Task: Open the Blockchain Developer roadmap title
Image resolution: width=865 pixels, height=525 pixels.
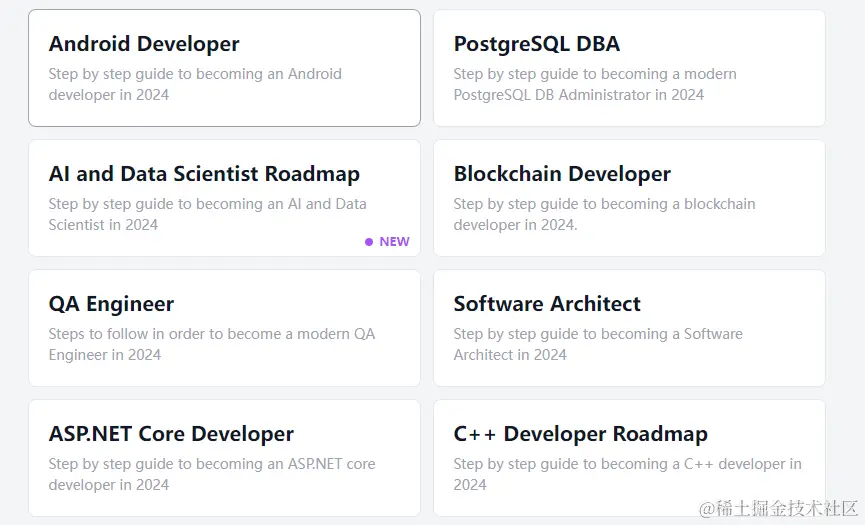Action: 562,174
